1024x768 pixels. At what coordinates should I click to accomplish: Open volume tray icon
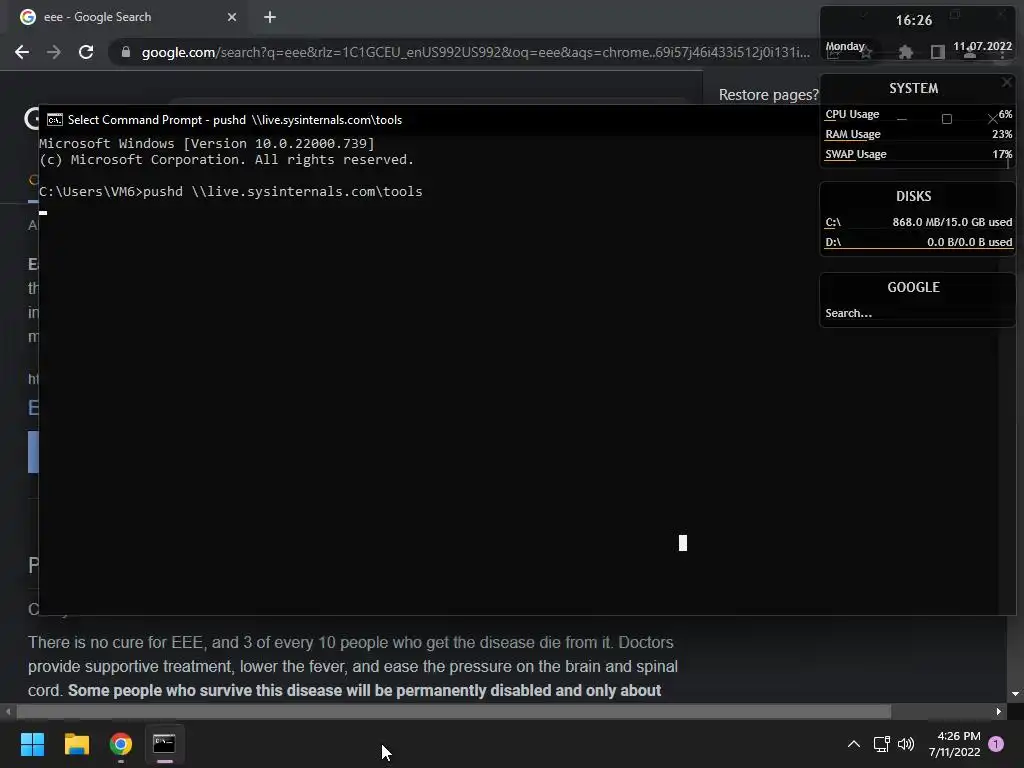tap(906, 744)
